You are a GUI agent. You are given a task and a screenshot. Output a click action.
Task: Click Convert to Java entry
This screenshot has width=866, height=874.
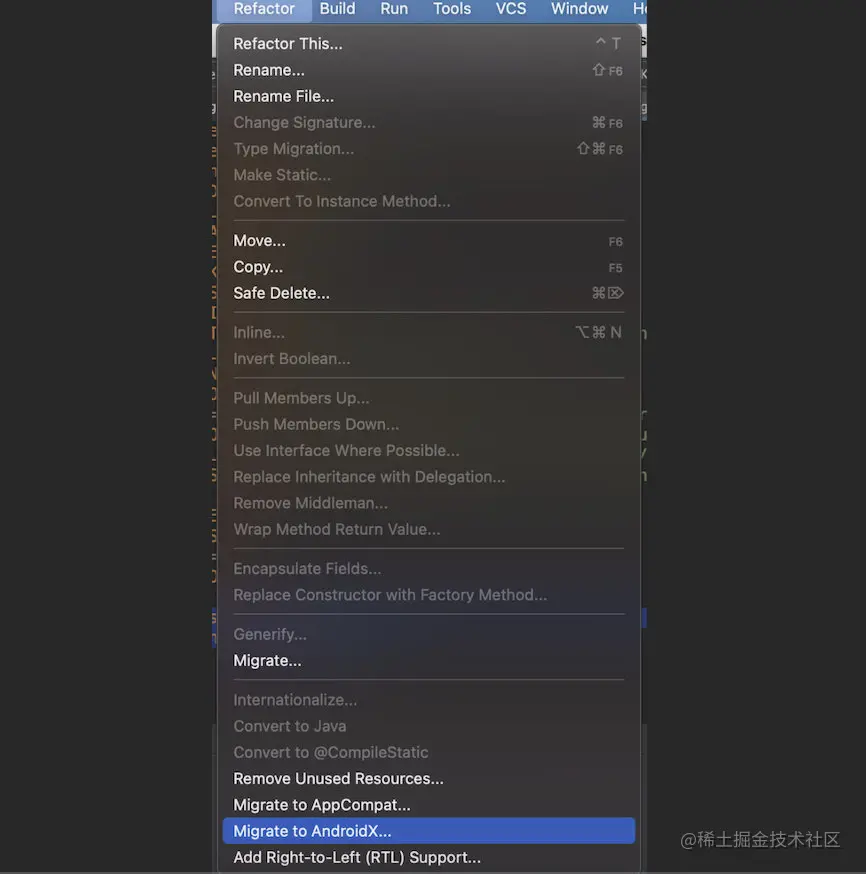click(x=429, y=726)
